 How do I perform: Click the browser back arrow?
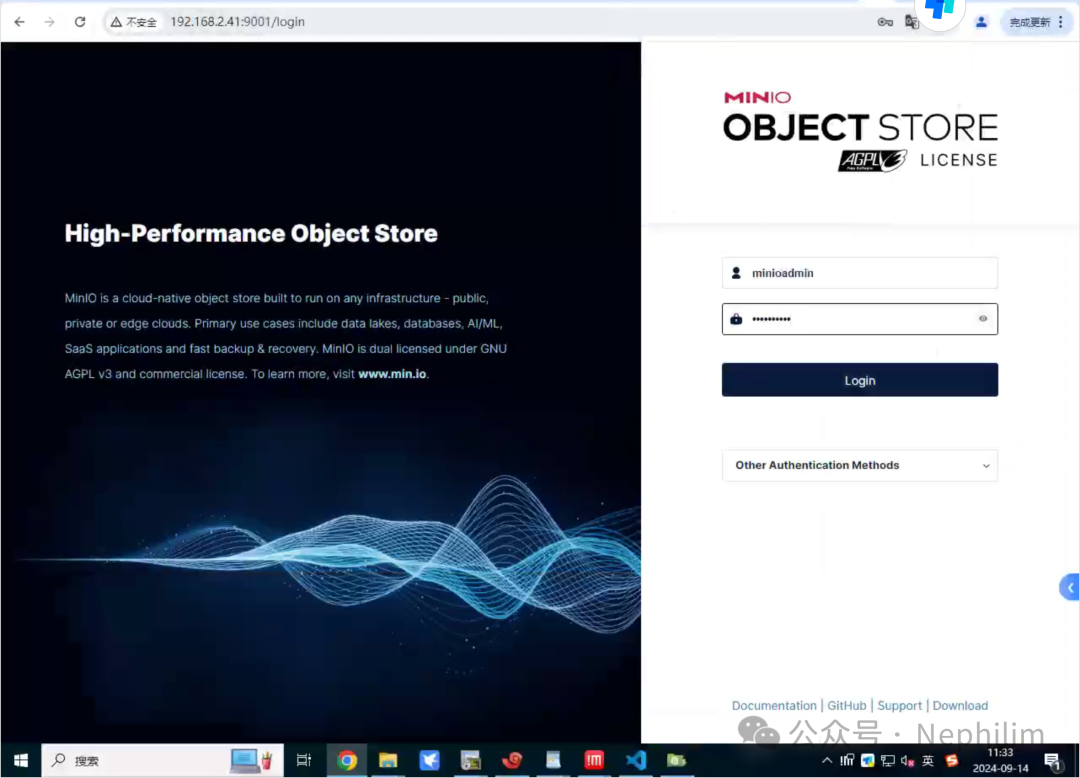pos(19,22)
